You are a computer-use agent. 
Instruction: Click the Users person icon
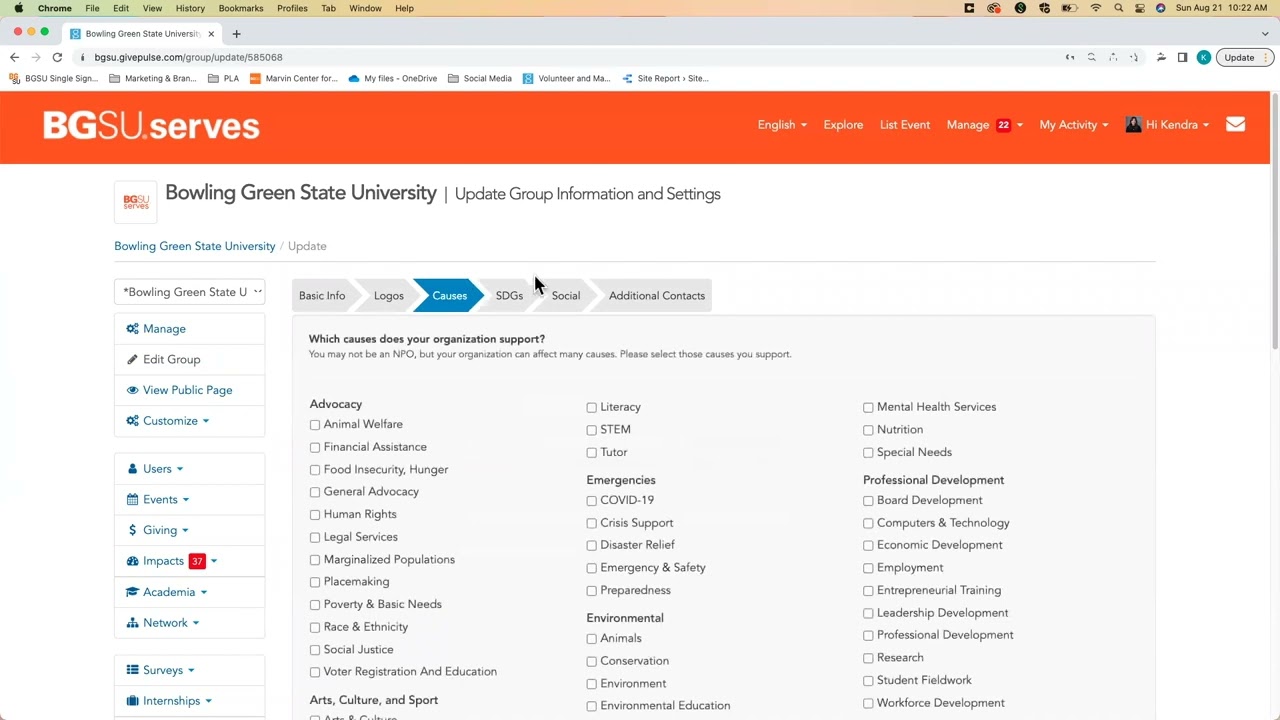click(x=133, y=469)
